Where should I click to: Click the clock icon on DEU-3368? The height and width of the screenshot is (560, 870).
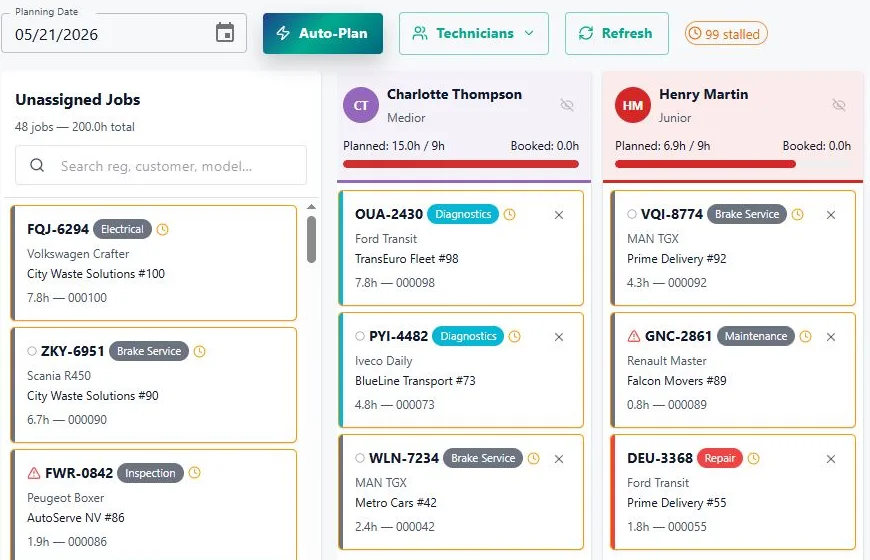(753, 458)
